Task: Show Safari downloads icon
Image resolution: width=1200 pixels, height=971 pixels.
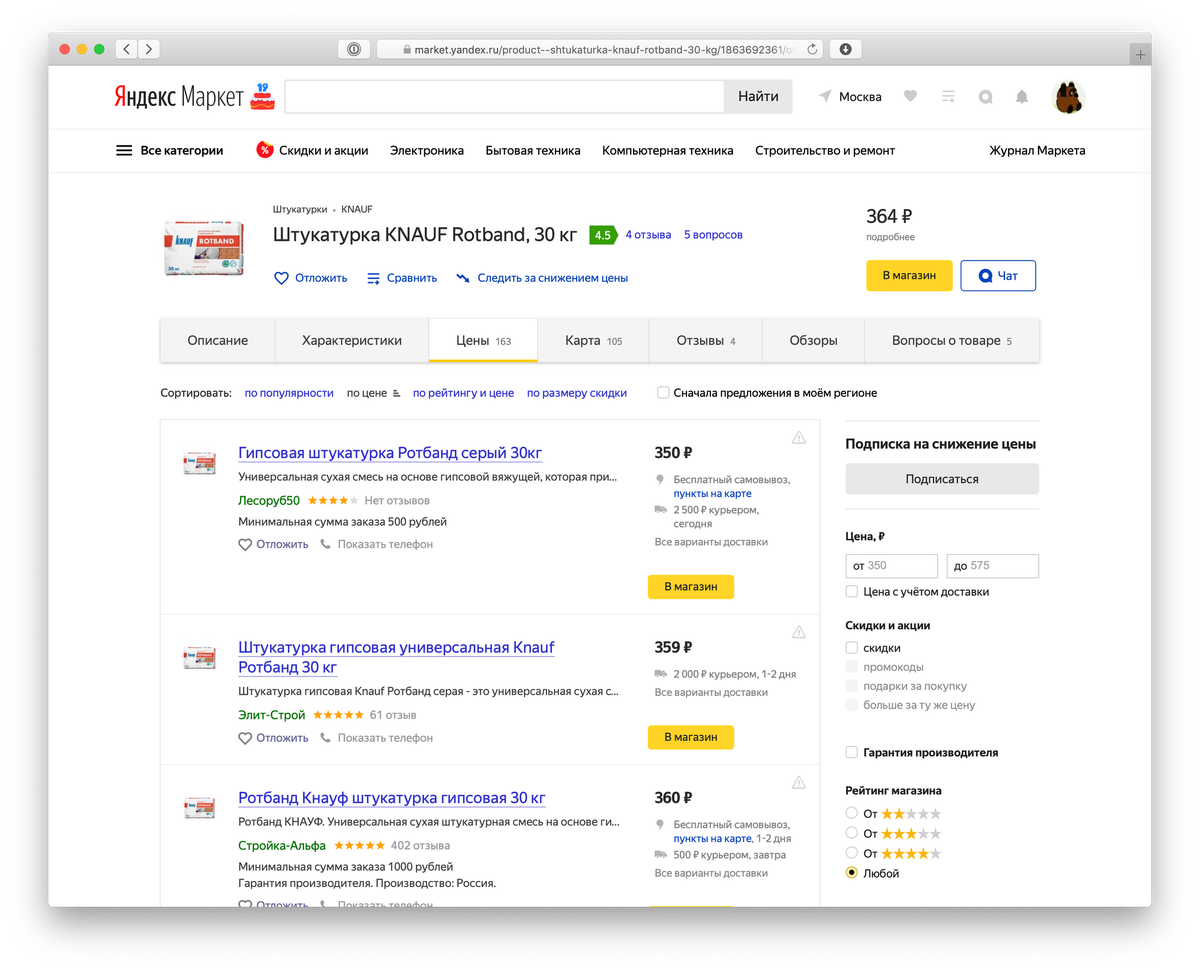Action: pos(845,49)
